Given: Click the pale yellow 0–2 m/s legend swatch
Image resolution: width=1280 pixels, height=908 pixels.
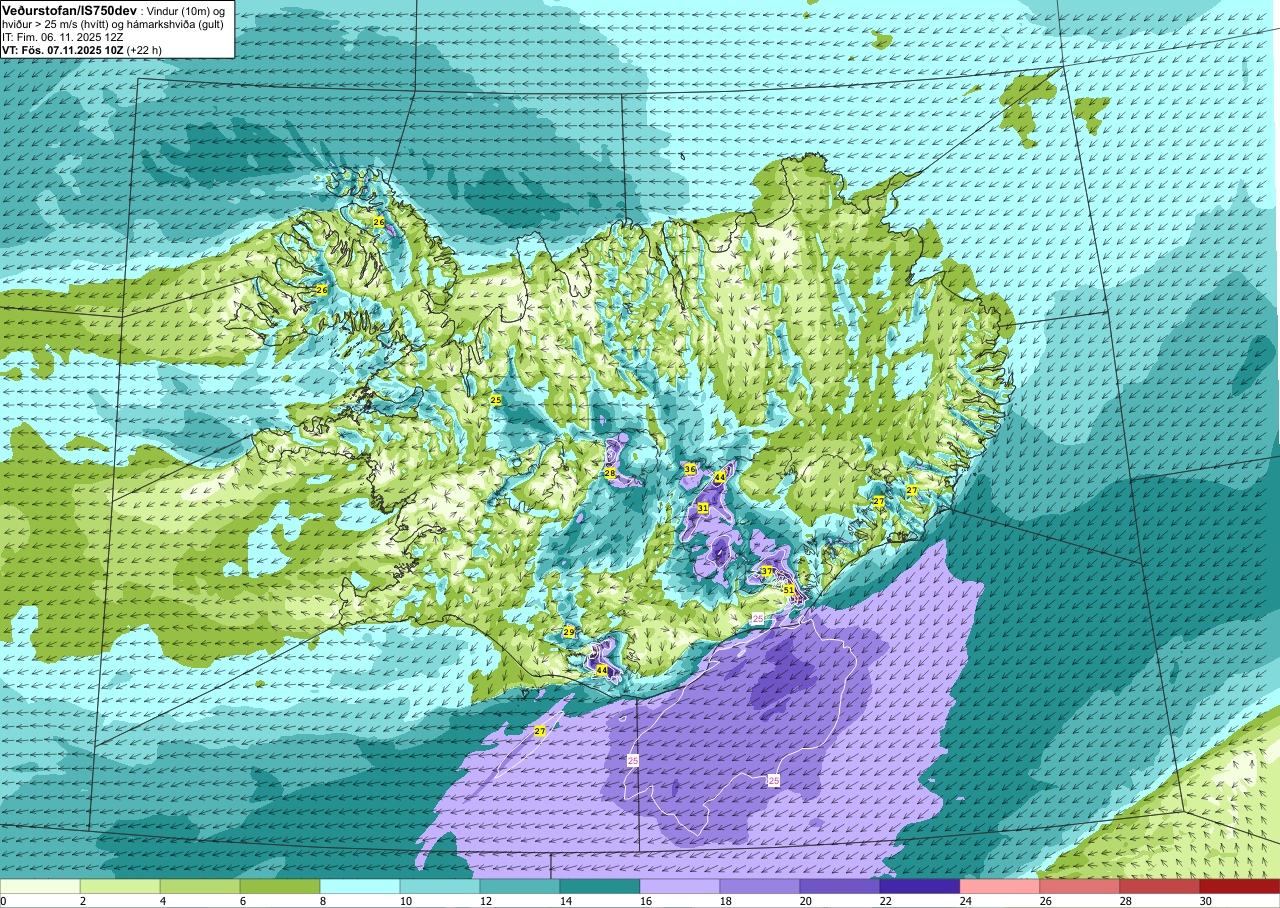Looking at the screenshot, I should point(40,886).
